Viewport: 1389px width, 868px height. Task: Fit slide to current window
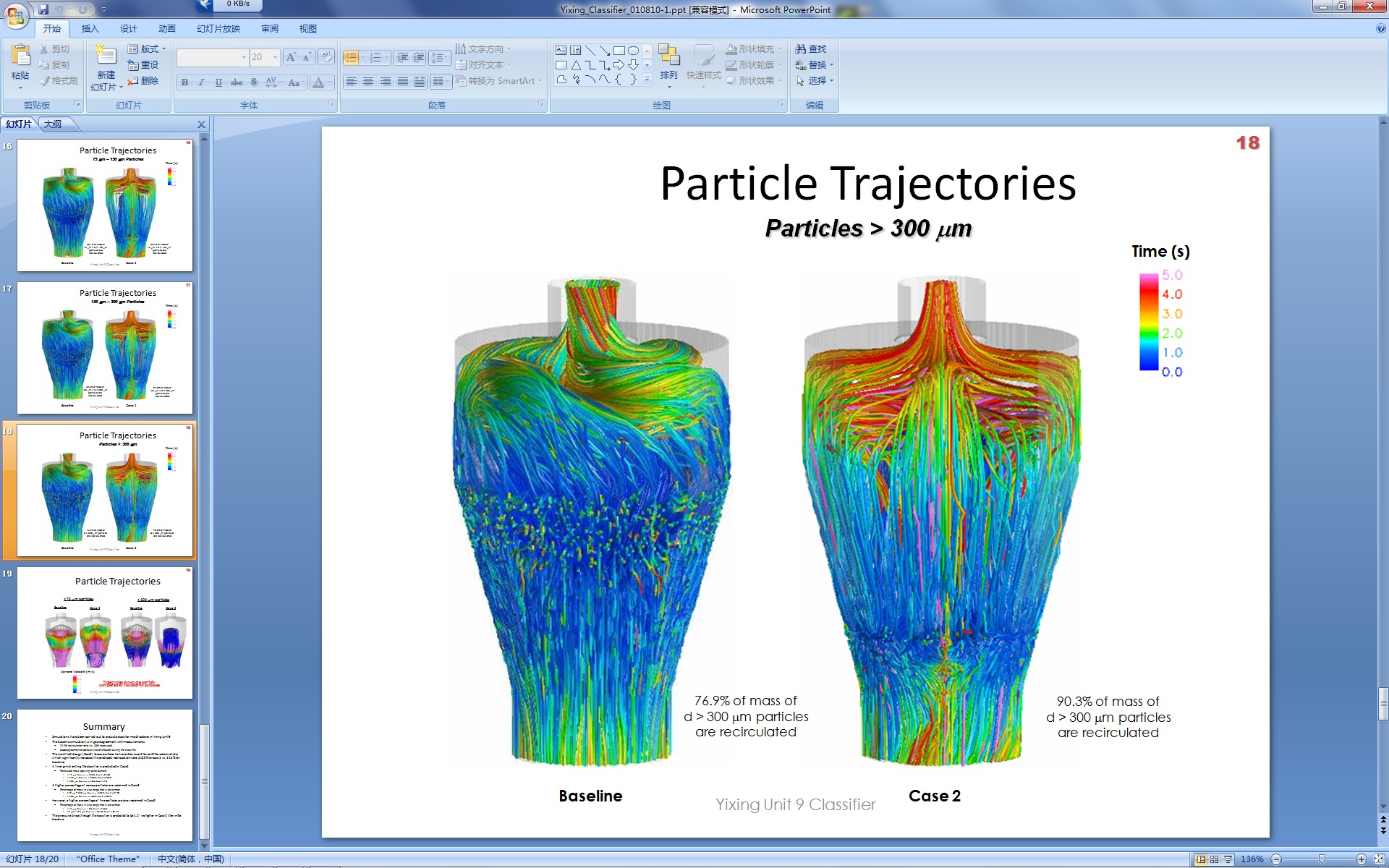coord(1379,859)
